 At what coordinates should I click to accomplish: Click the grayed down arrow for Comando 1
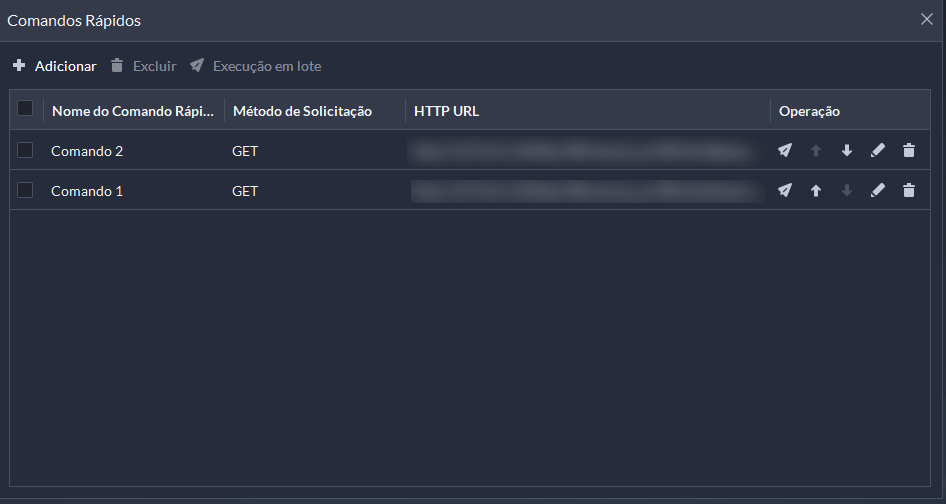(x=847, y=191)
